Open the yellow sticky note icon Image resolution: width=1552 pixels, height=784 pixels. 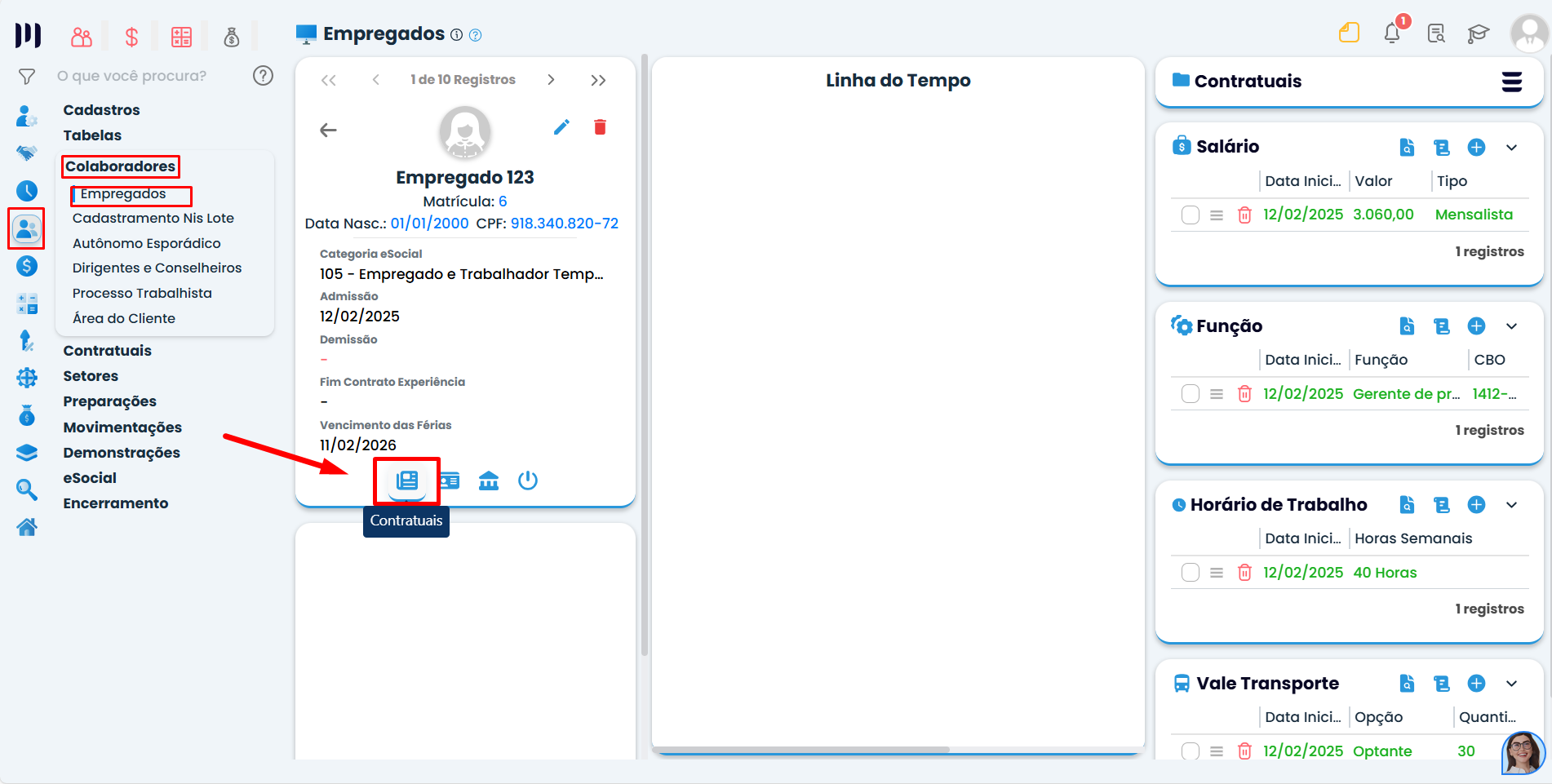click(x=1349, y=33)
